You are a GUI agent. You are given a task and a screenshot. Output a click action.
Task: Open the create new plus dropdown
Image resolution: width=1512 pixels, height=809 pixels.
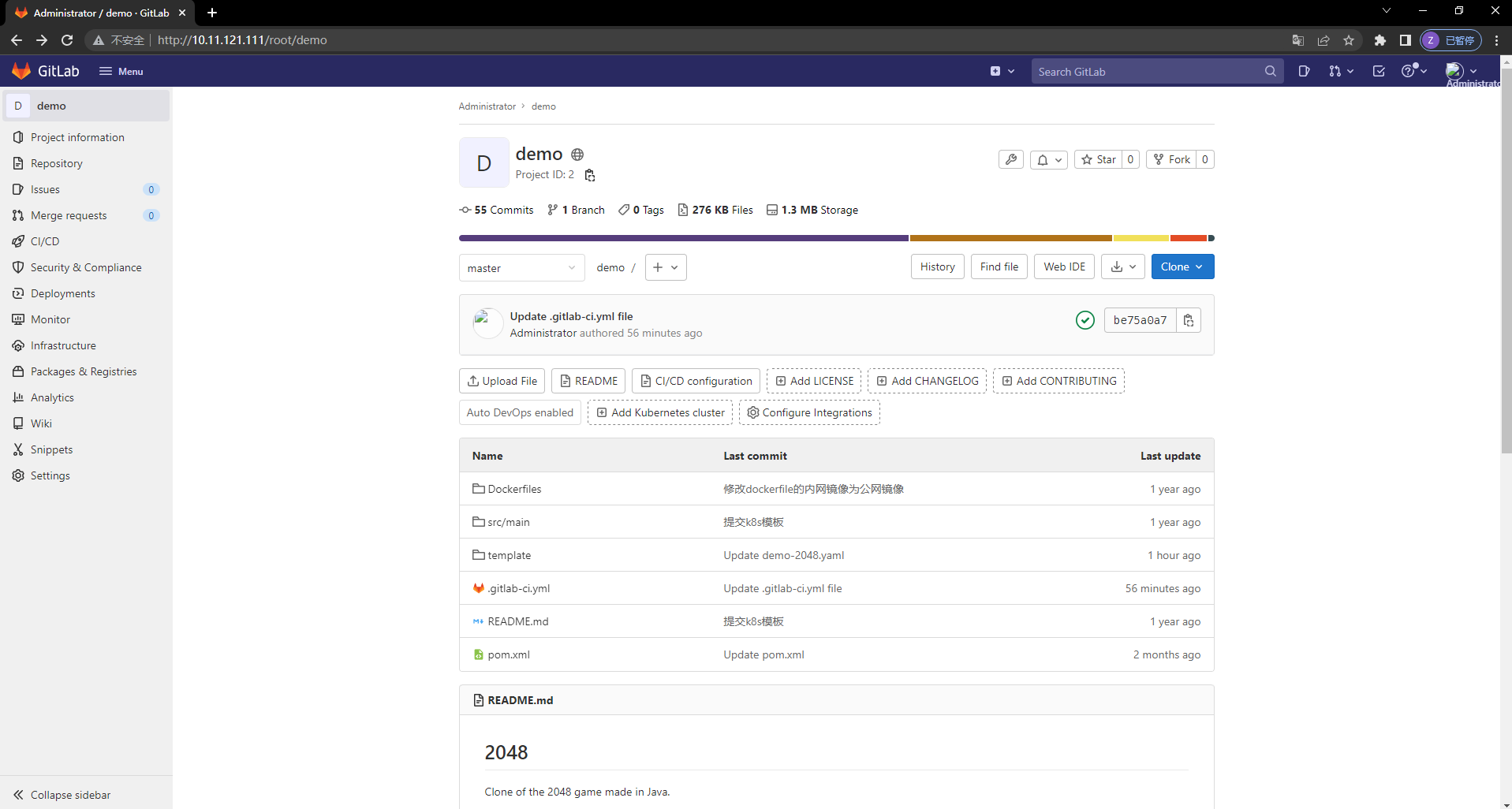1002,71
